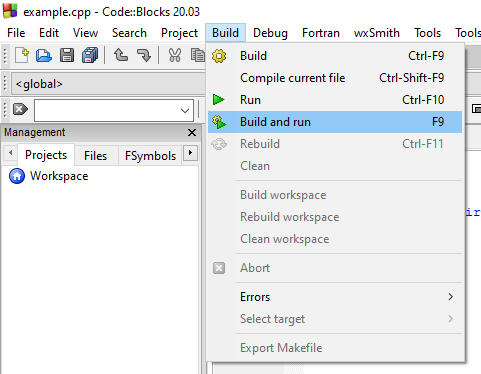
Task: Switch to the FSymbols tab
Action: tap(150, 156)
